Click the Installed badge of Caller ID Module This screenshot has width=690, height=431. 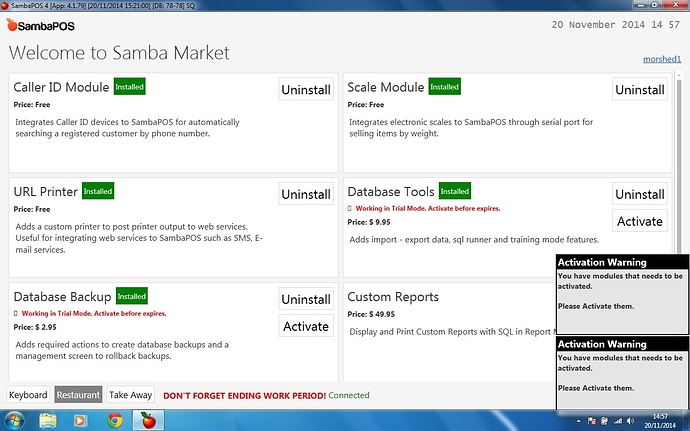tap(129, 87)
